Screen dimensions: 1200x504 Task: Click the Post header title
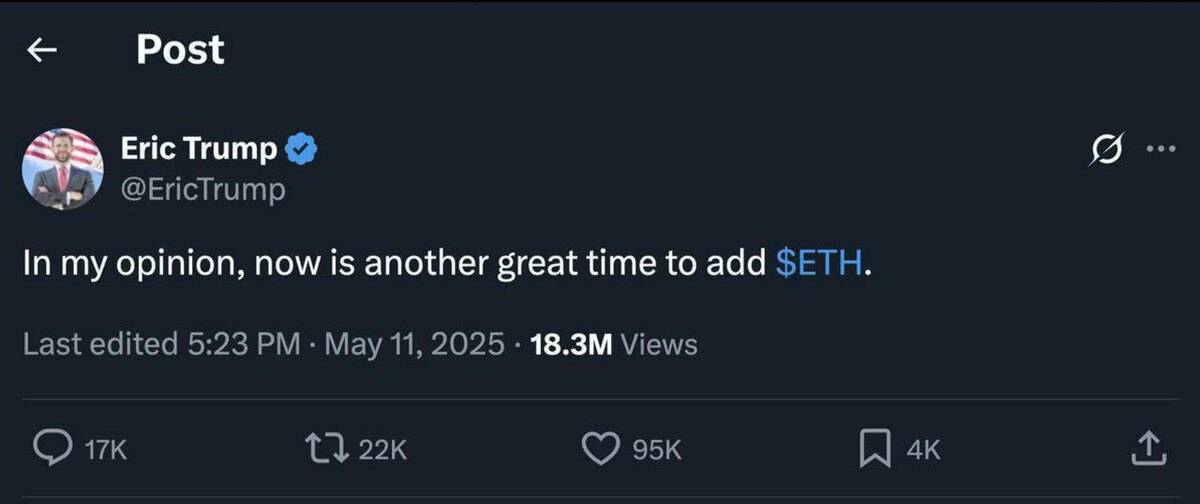pos(180,50)
